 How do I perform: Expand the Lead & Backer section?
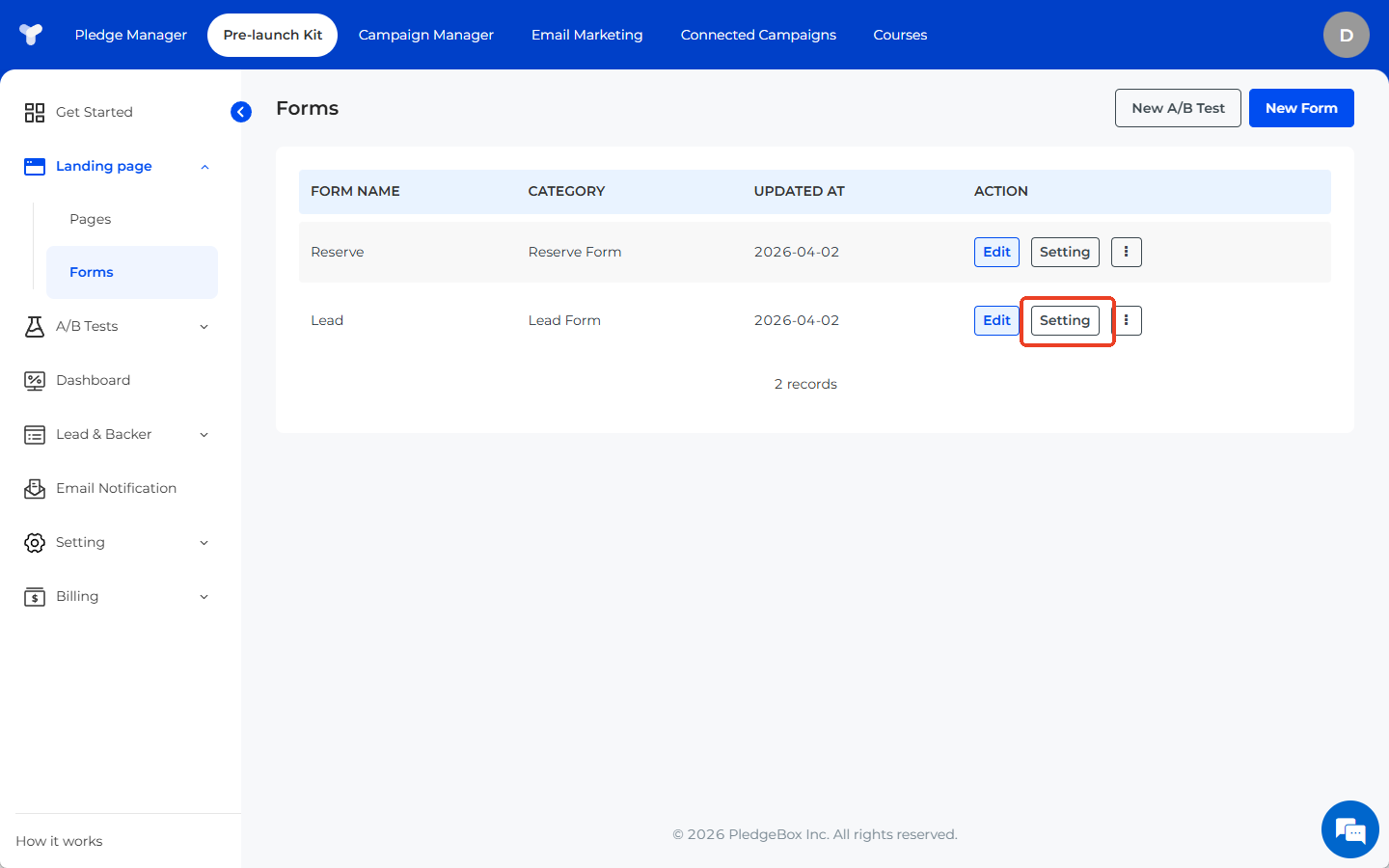tap(116, 434)
